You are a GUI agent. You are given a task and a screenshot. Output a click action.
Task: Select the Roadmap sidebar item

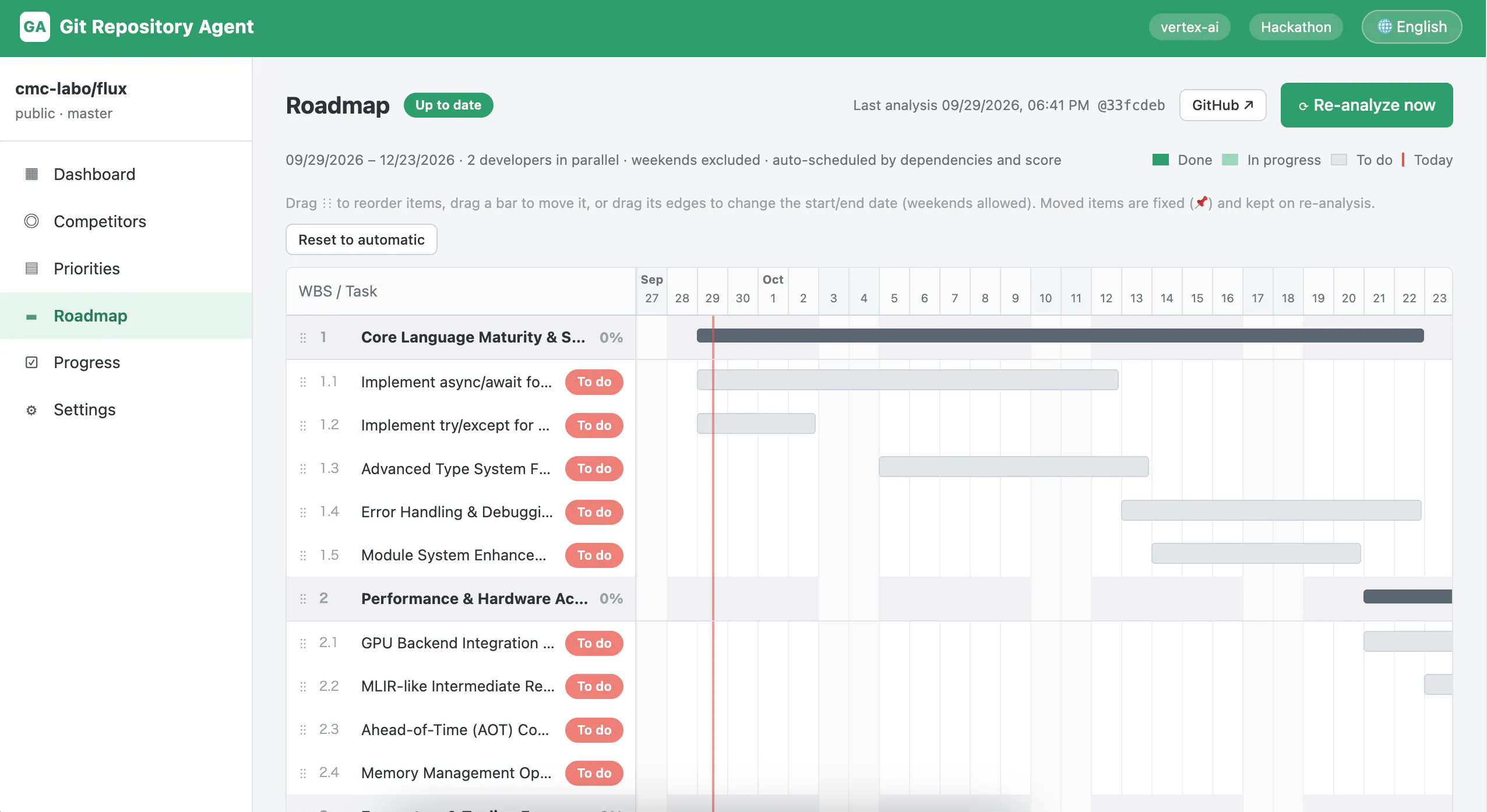(126, 316)
